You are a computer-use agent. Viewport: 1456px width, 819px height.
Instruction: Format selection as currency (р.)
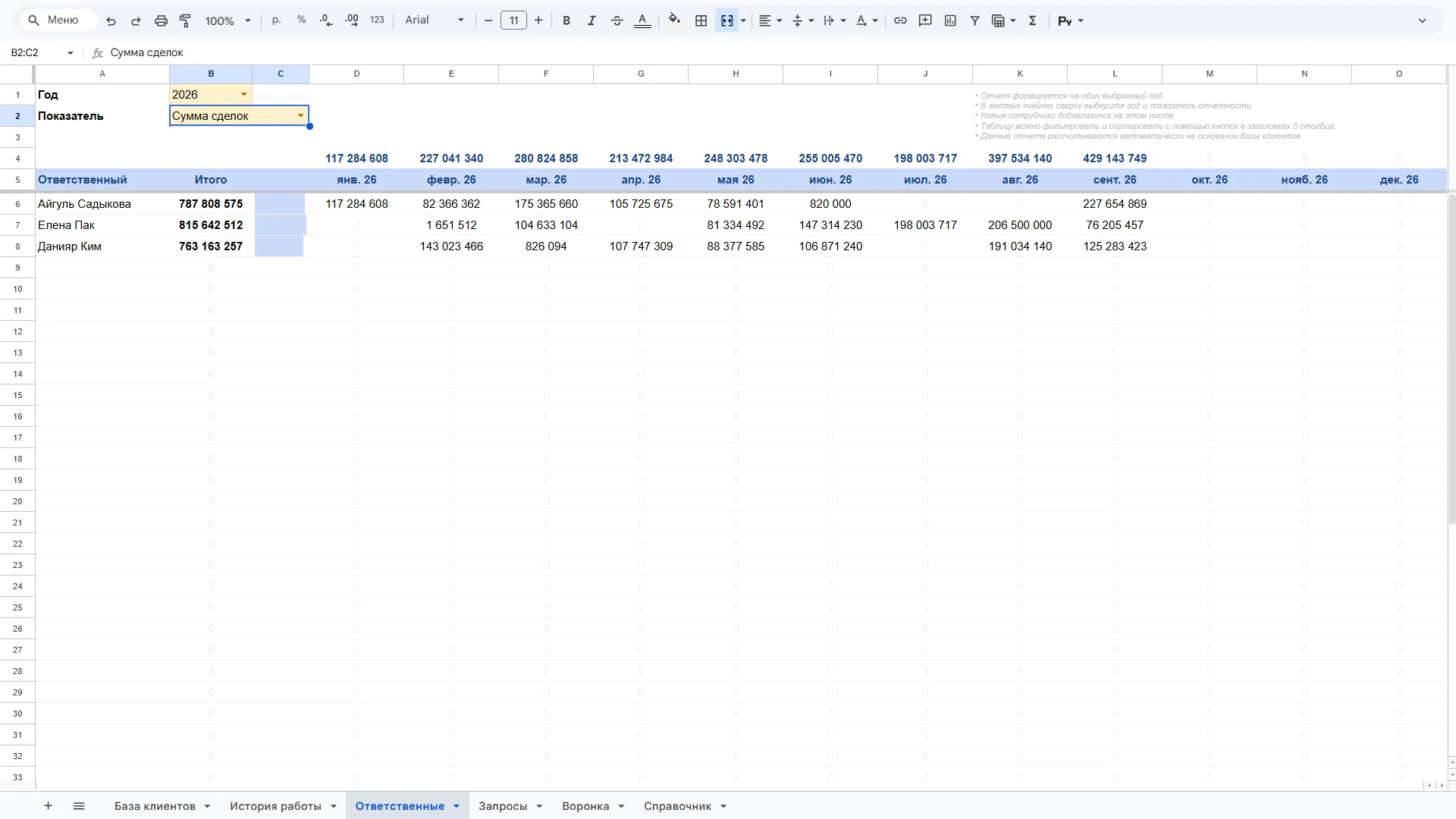[x=276, y=20]
